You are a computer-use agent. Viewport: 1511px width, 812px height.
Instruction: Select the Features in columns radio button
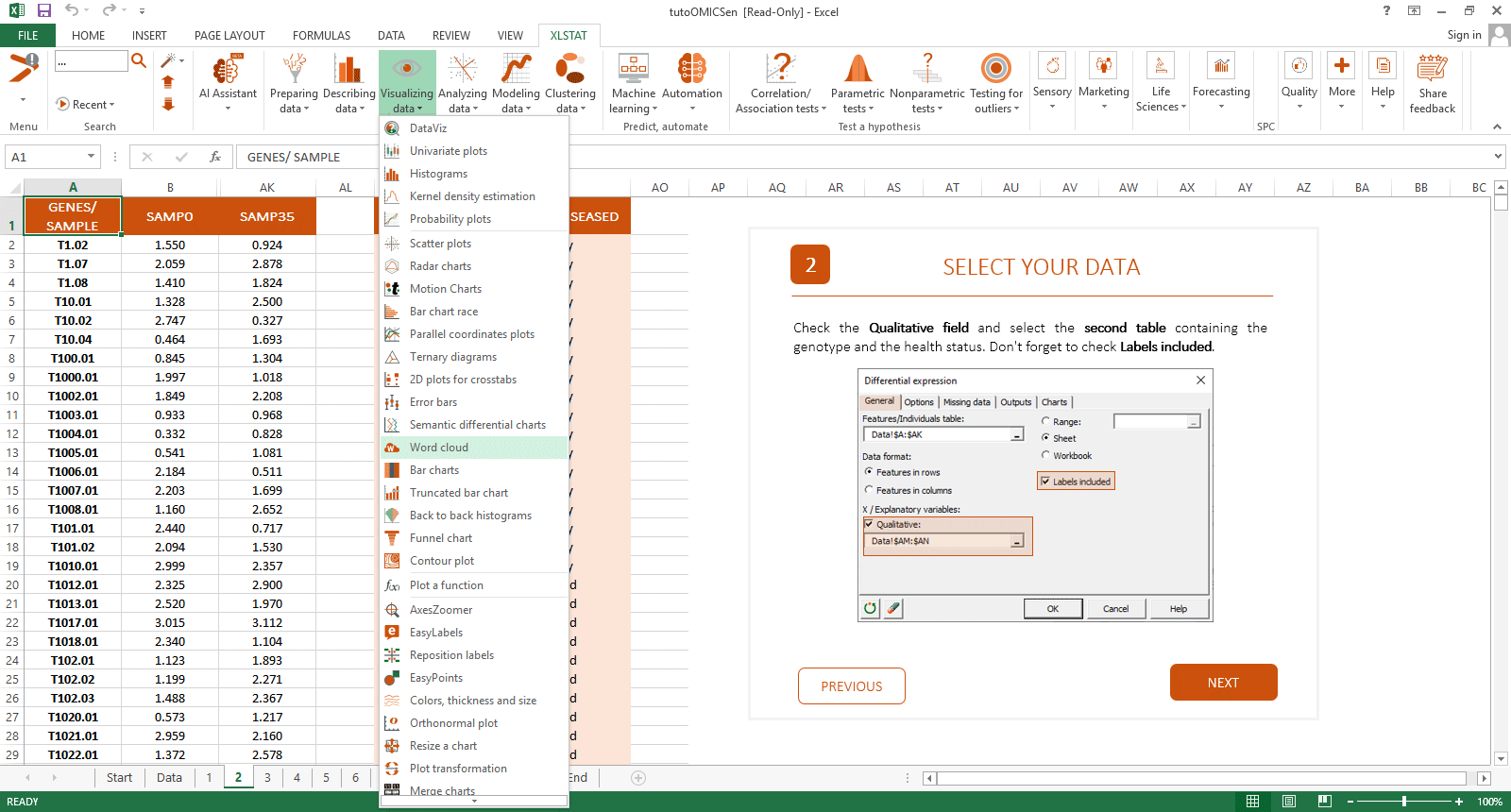coord(869,490)
